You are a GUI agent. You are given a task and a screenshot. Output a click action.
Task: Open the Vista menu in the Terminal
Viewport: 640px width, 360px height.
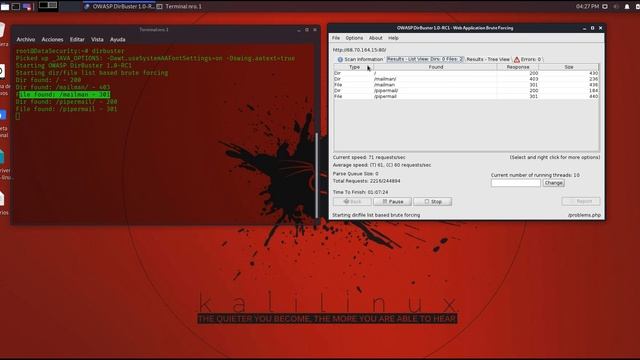[97, 40]
